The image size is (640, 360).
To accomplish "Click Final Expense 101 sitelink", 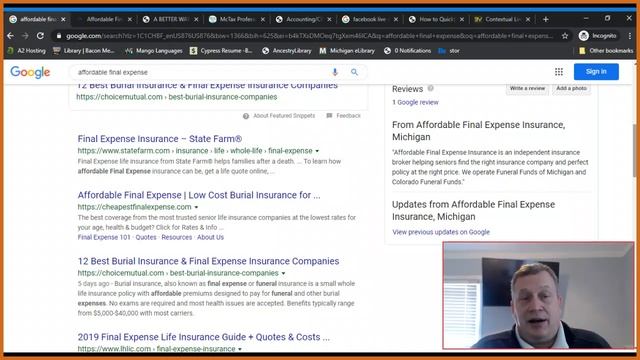I will 104,237.
